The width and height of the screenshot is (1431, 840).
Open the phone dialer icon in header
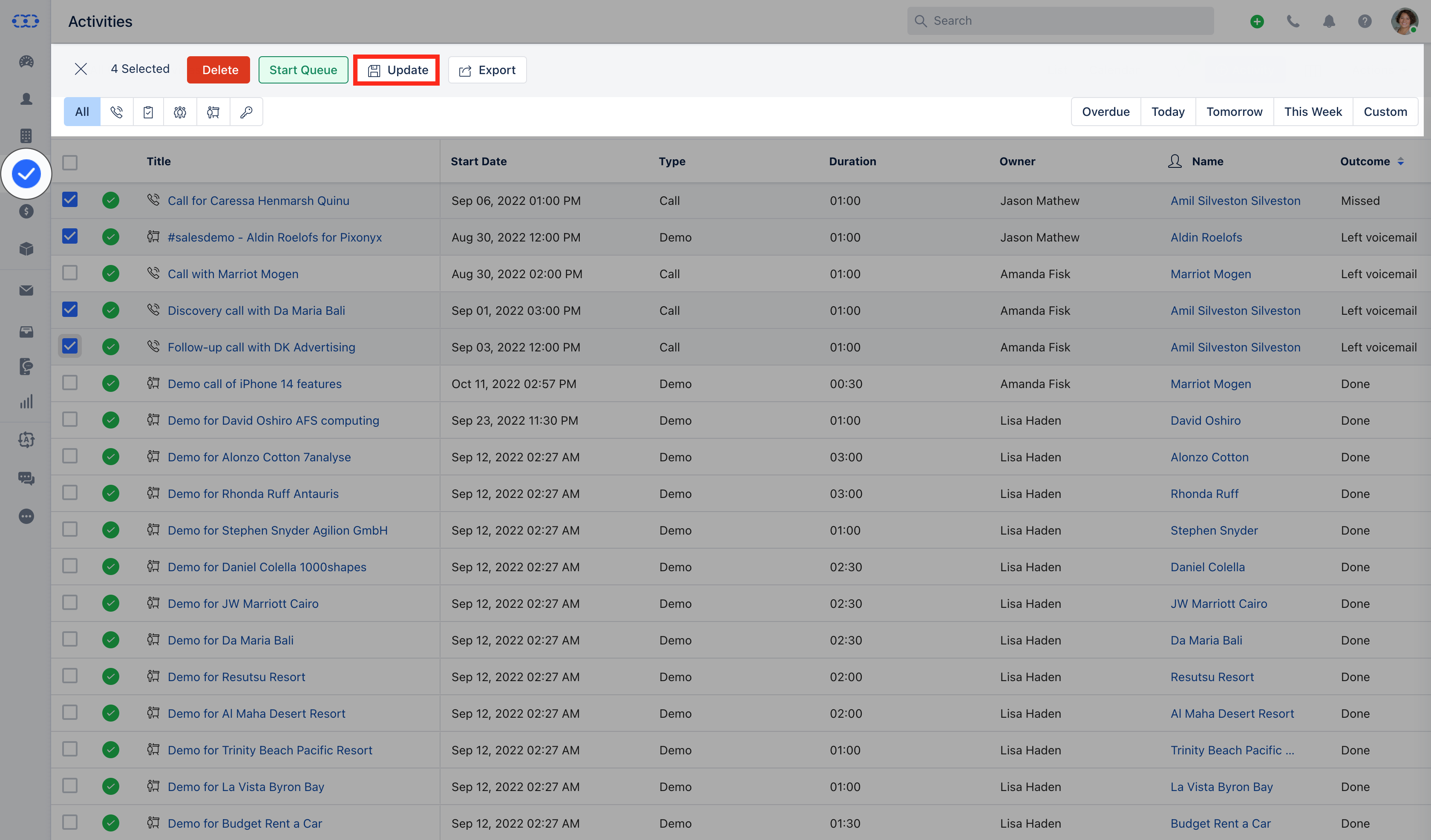tap(1293, 22)
